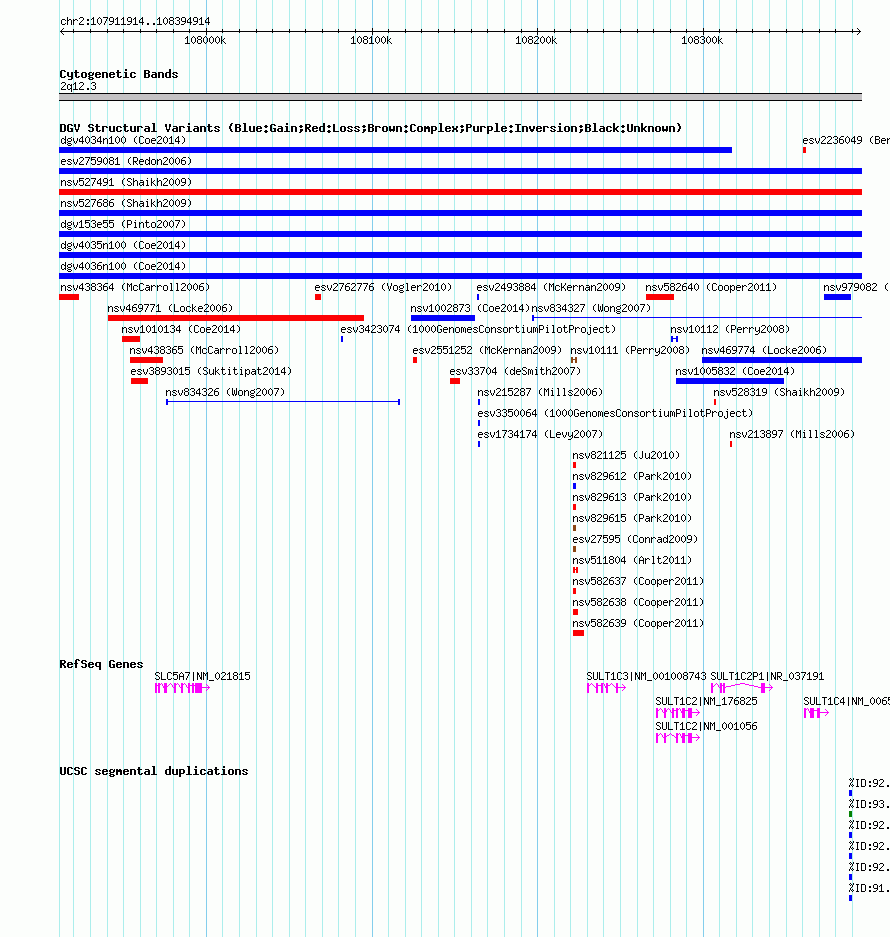Screen dimensions: 890x937
Task: Click the nsv1010134 (Coe2014) label
Action: [x=181, y=329]
